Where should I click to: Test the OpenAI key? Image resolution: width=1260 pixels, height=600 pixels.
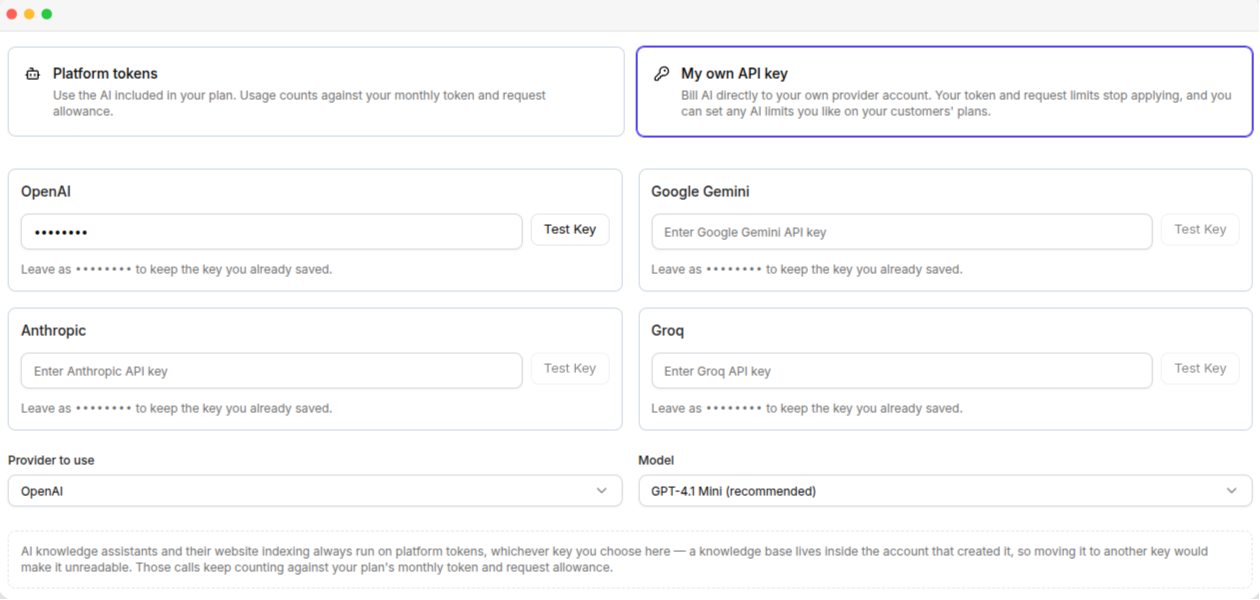click(x=570, y=230)
